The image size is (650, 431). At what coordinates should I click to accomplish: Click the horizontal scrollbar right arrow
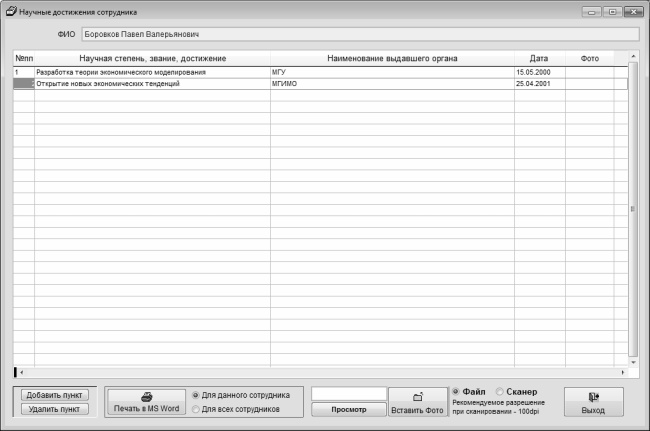[x=622, y=372]
